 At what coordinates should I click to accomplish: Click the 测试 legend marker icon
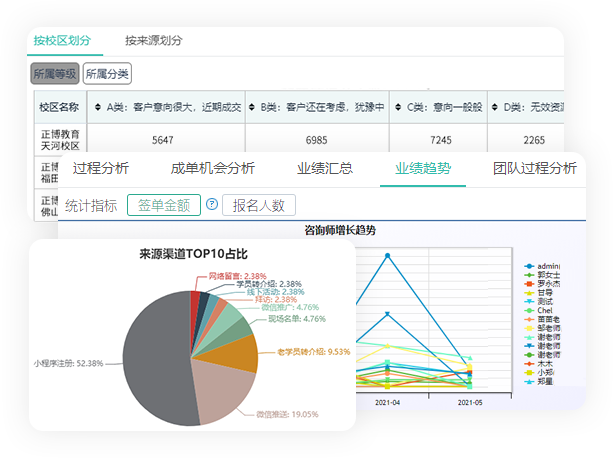click(527, 301)
